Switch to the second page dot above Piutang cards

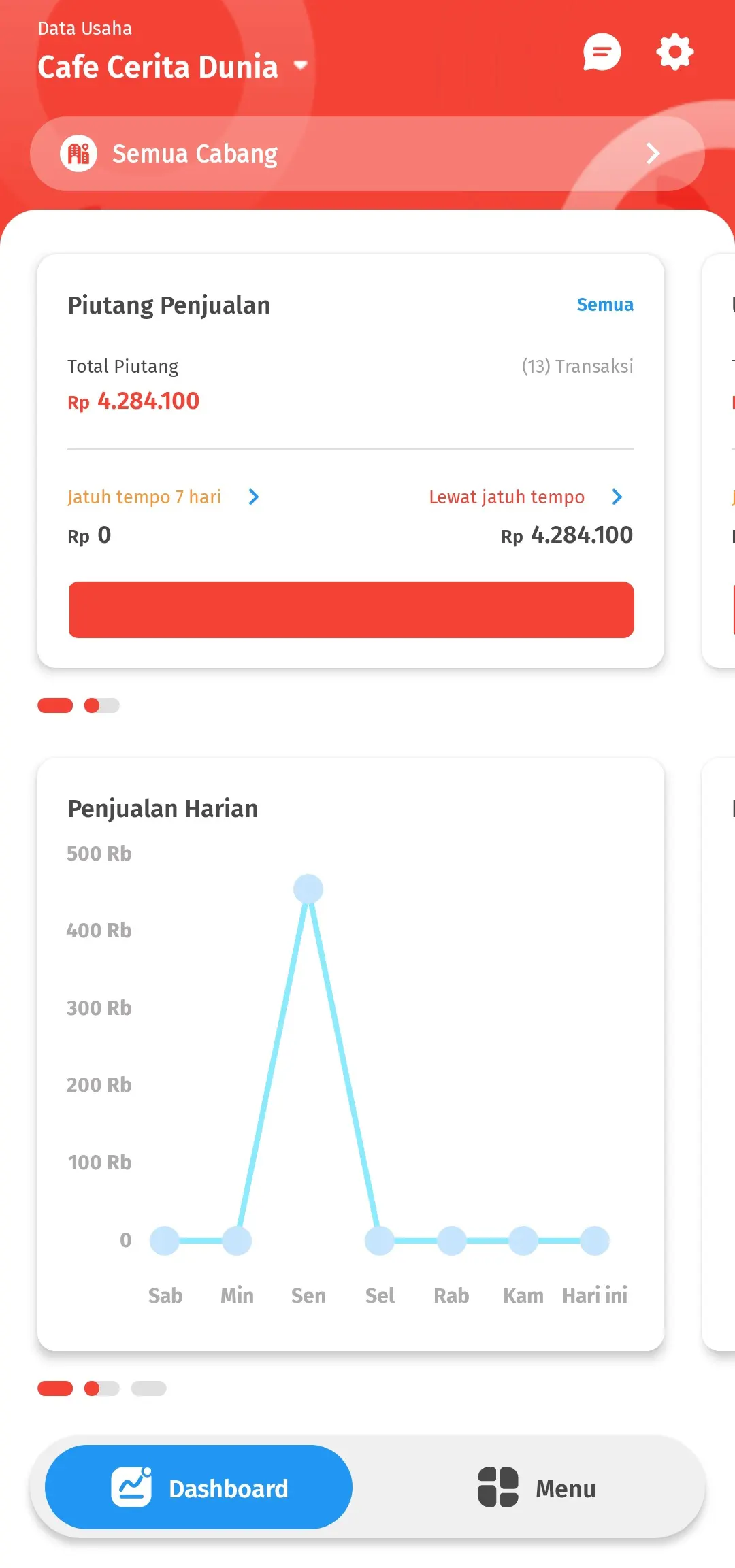coord(101,706)
